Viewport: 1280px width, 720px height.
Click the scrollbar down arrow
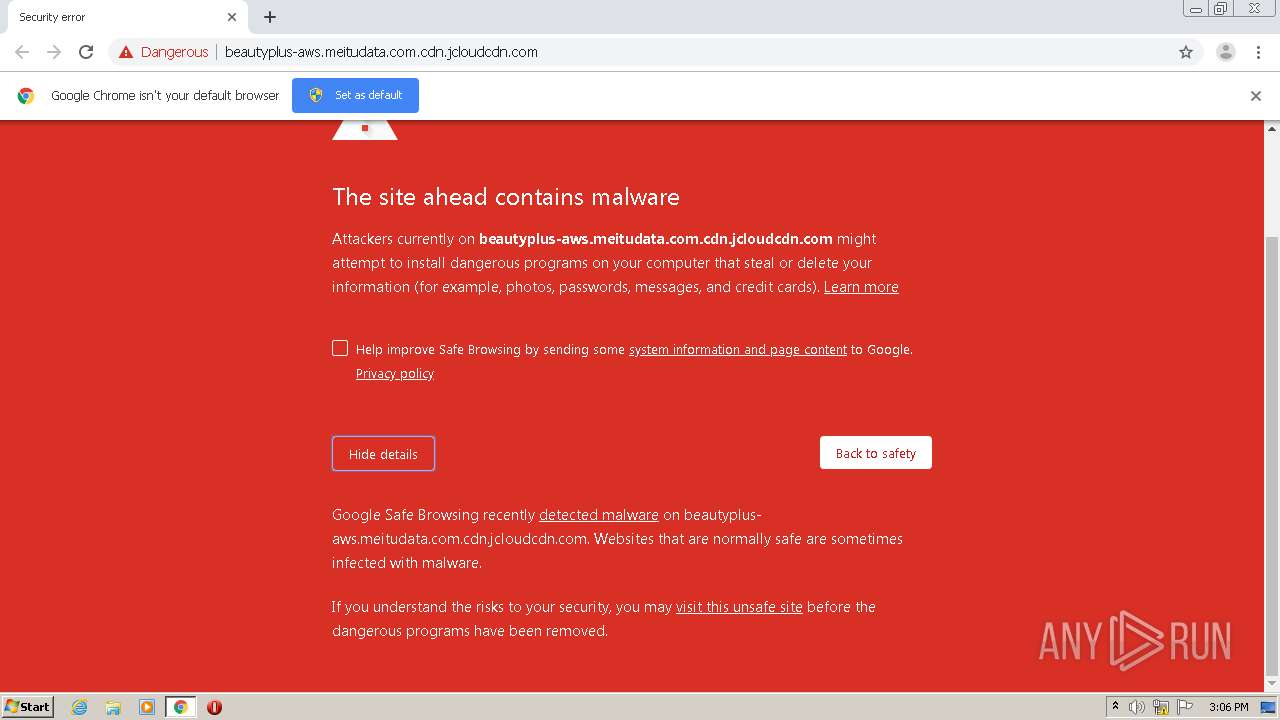click(x=1272, y=684)
